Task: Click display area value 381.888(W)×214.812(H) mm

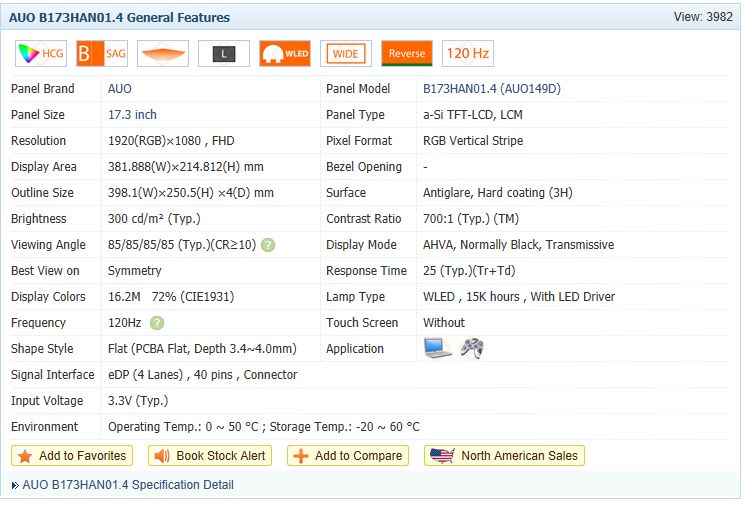Action: [x=186, y=167]
